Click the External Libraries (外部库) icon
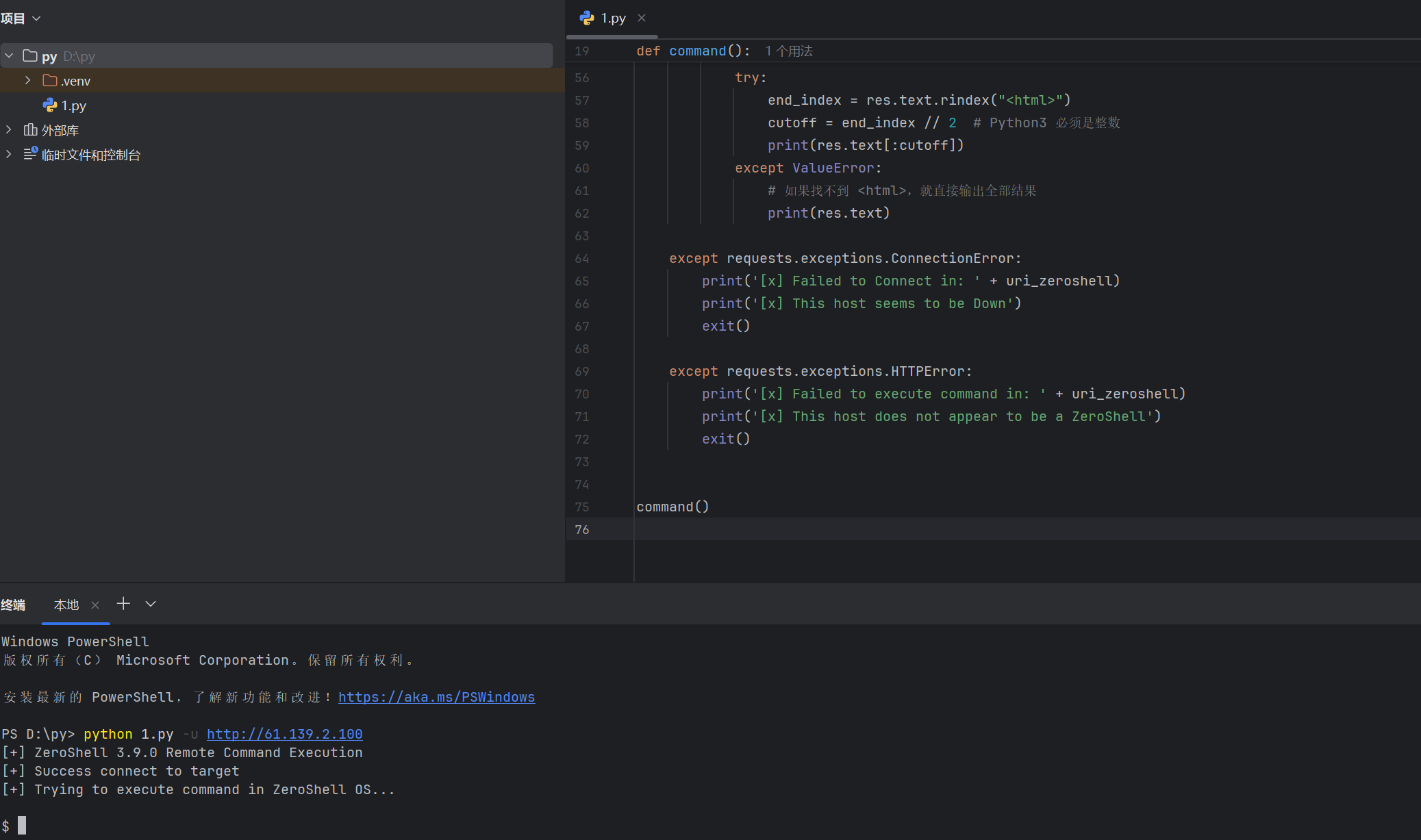This screenshot has width=1421, height=840. pos(30,129)
